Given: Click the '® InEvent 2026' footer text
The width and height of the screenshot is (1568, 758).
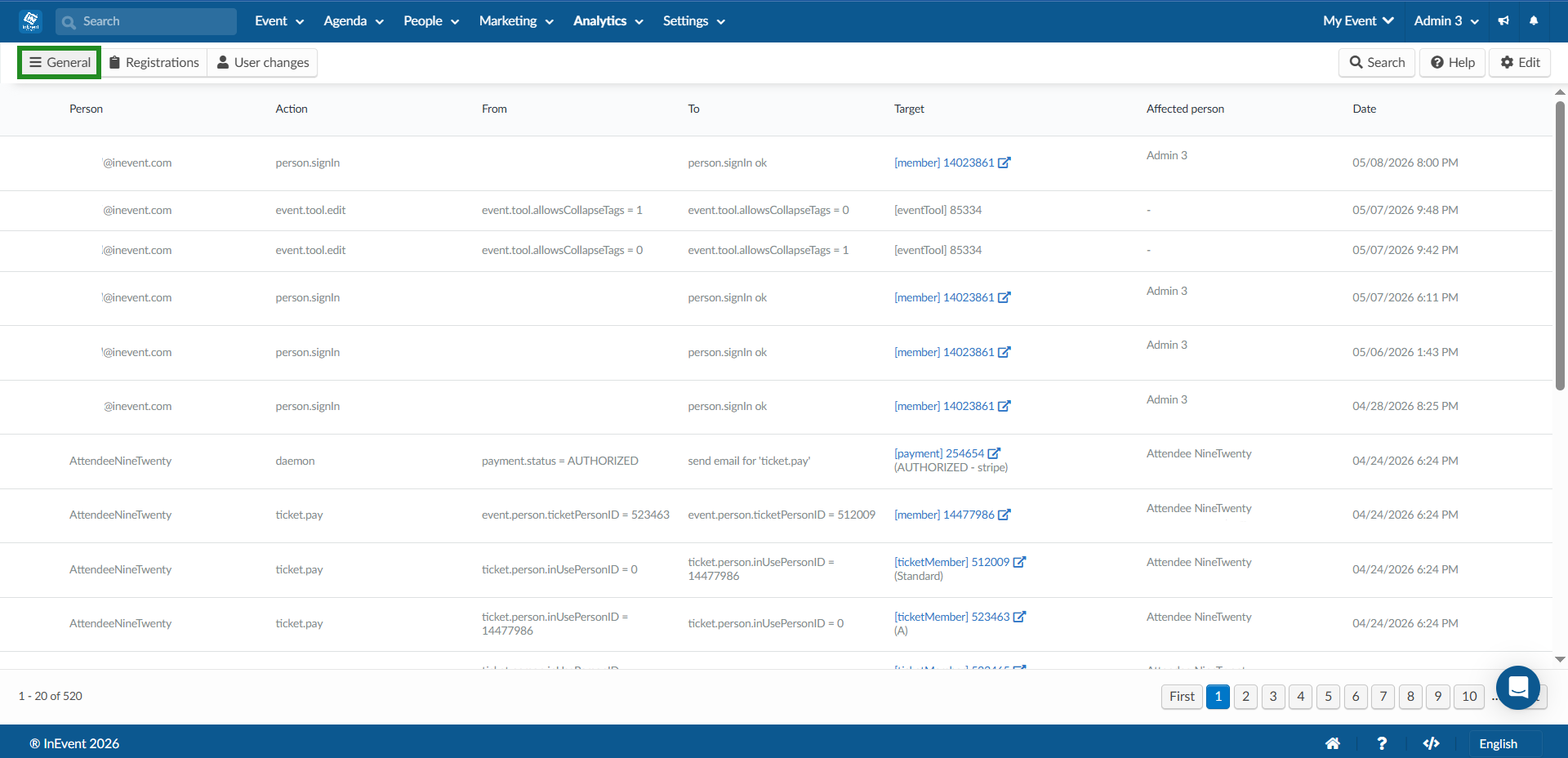Looking at the screenshot, I should [74, 743].
